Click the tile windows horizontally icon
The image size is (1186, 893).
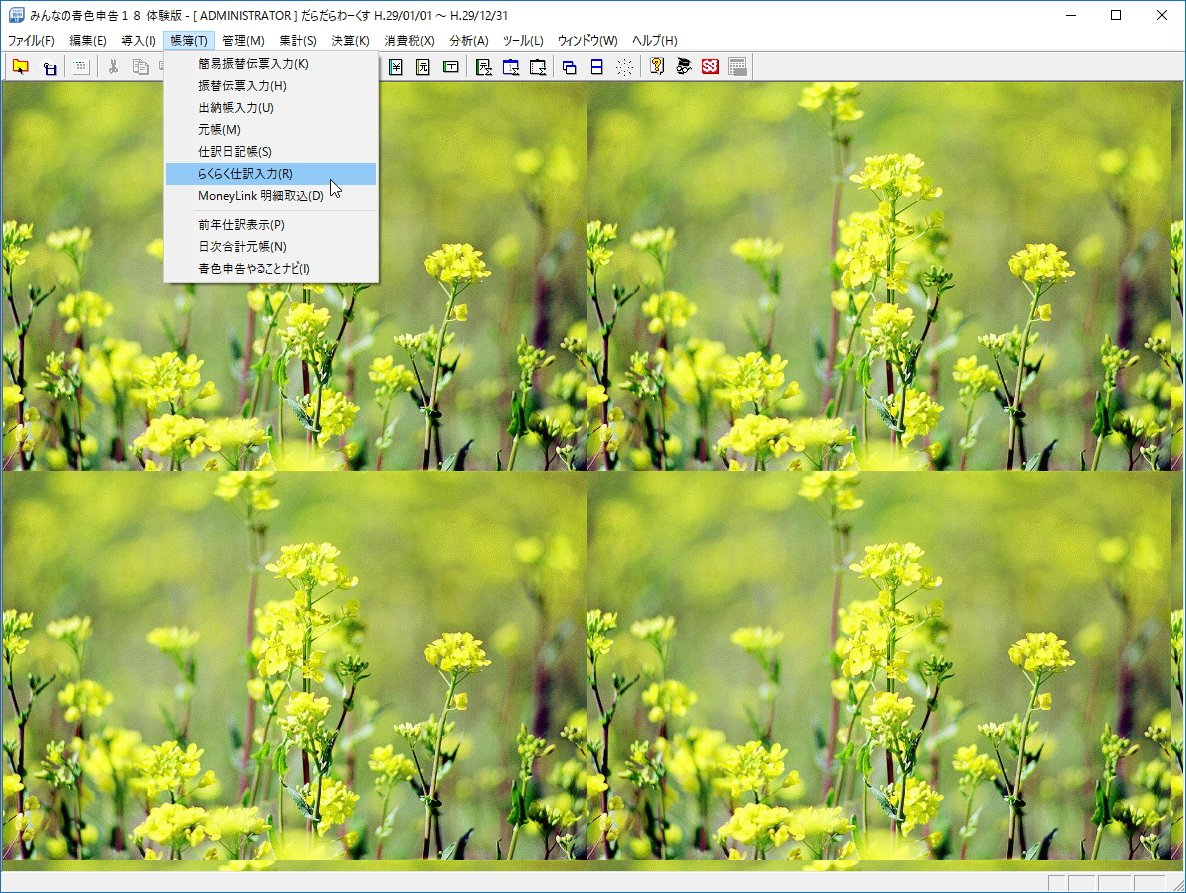click(597, 67)
